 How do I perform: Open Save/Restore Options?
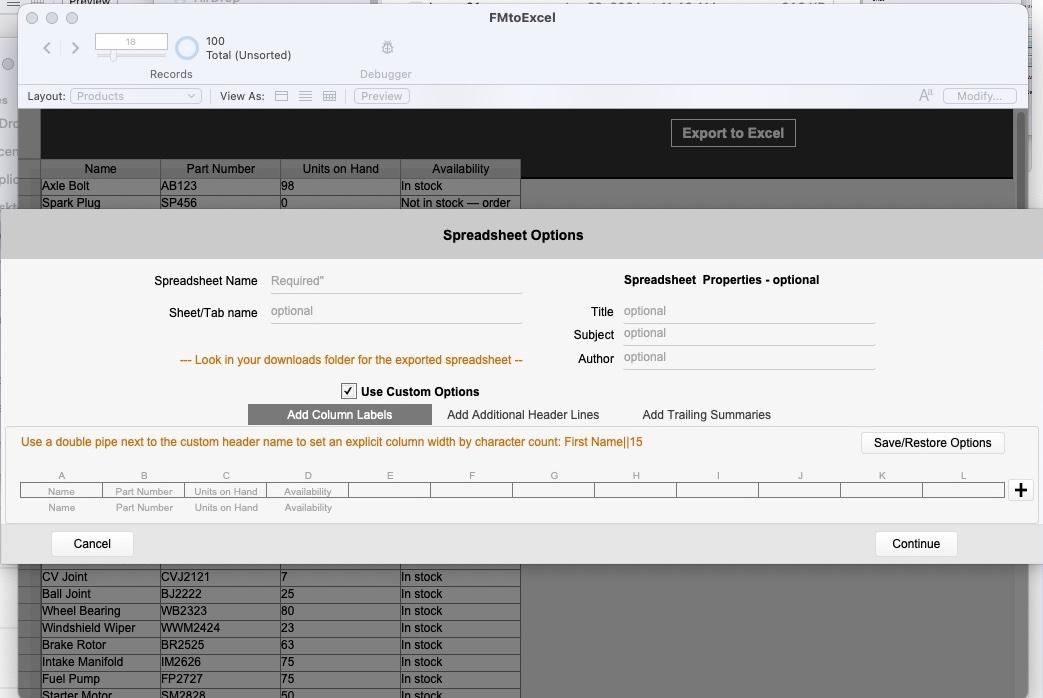pyautogui.click(x=932, y=442)
